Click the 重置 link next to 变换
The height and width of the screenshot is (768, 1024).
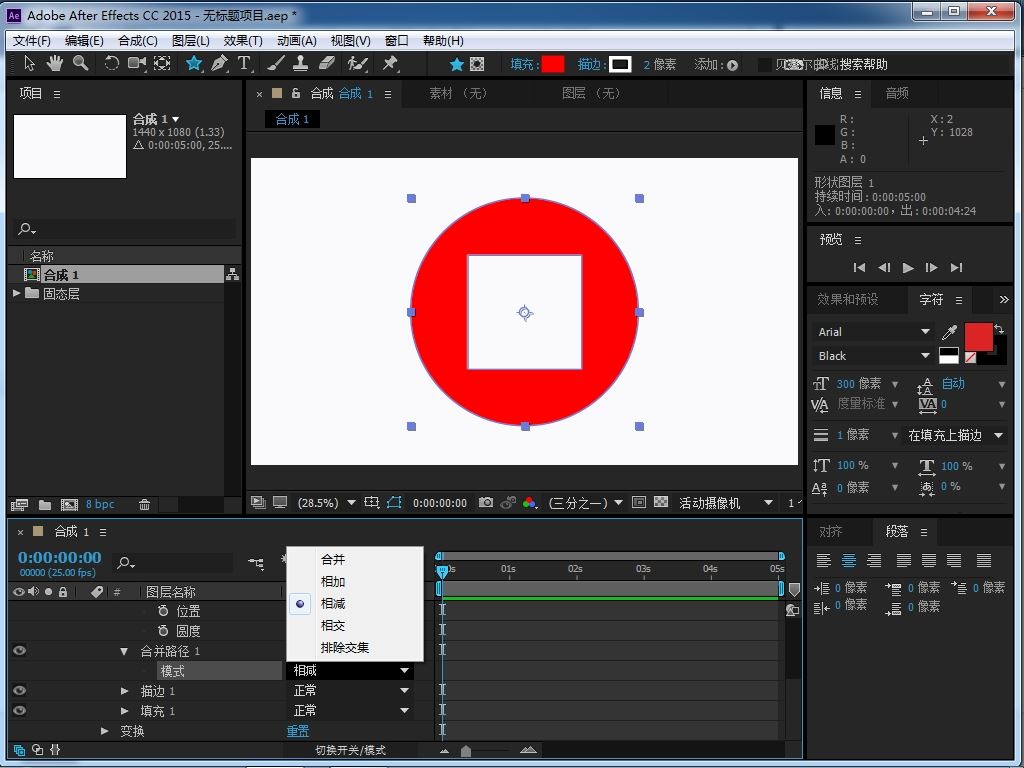[298, 731]
